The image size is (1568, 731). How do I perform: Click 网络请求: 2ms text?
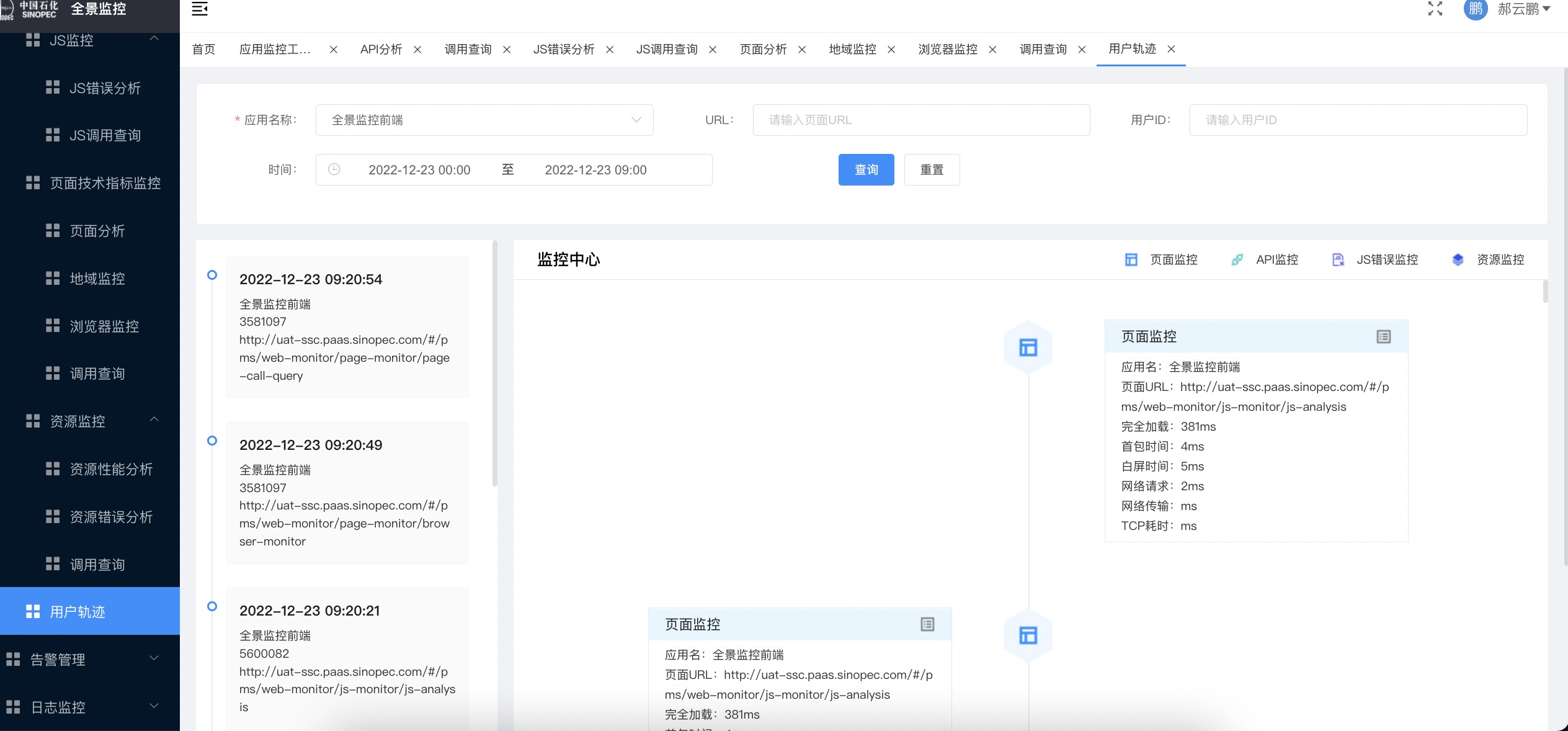click(x=1162, y=486)
